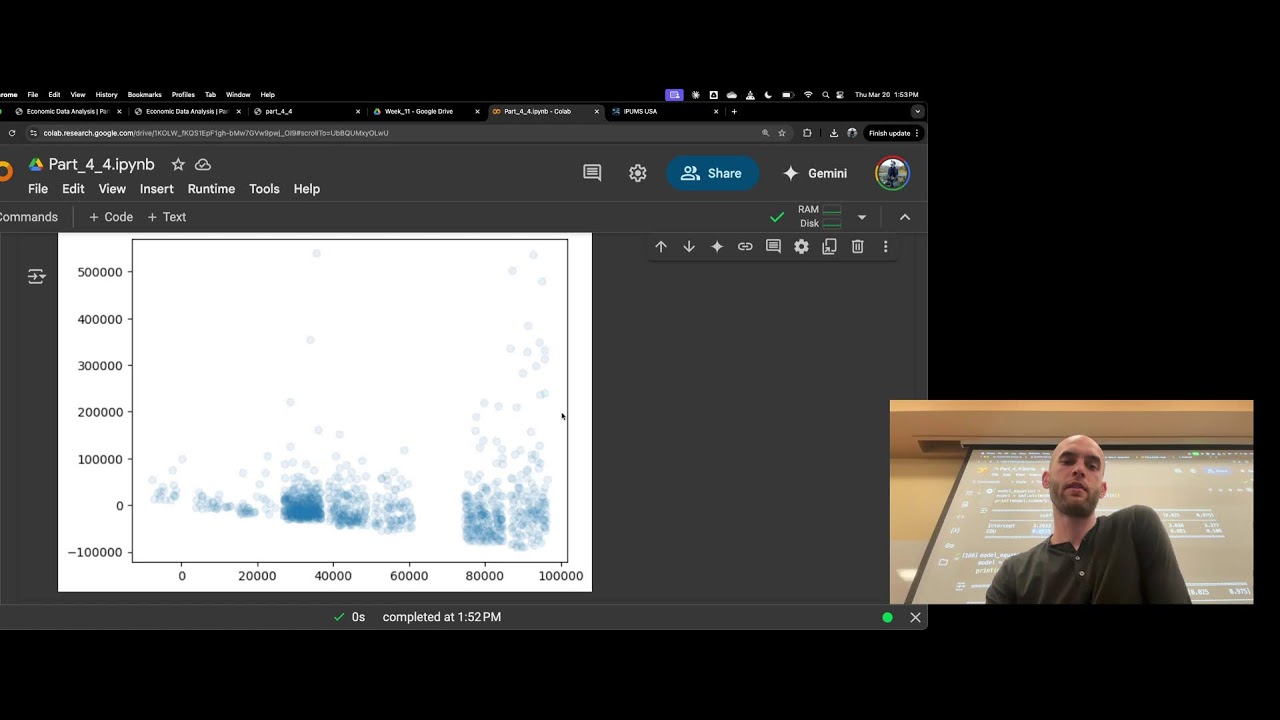Click the macOS Spotlight search icon
Image resolution: width=1280 pixels, height=720 pixels.
tap(825, 95)
